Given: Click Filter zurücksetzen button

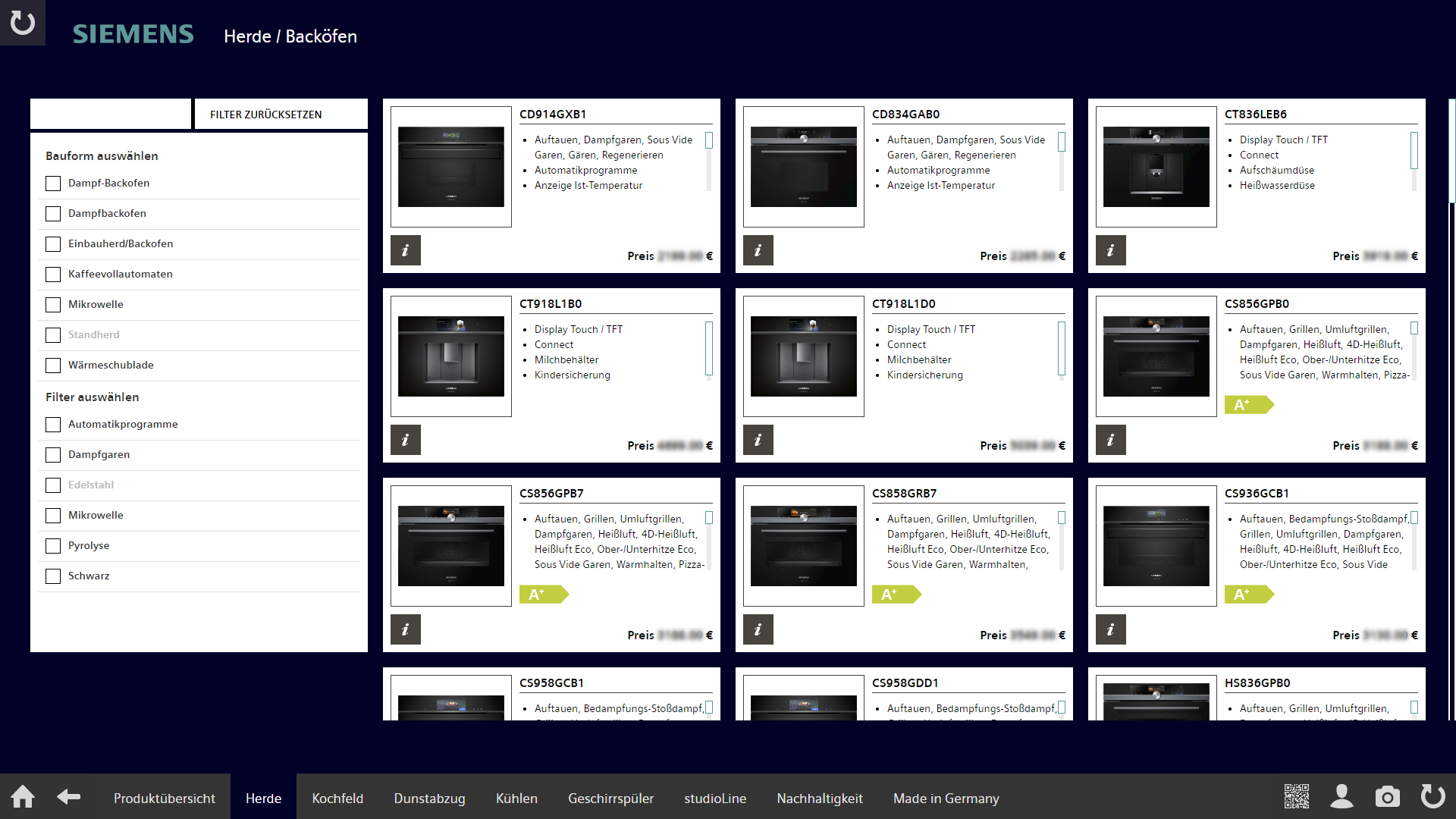Looking at the screenshot, I should tap(281, 115).
